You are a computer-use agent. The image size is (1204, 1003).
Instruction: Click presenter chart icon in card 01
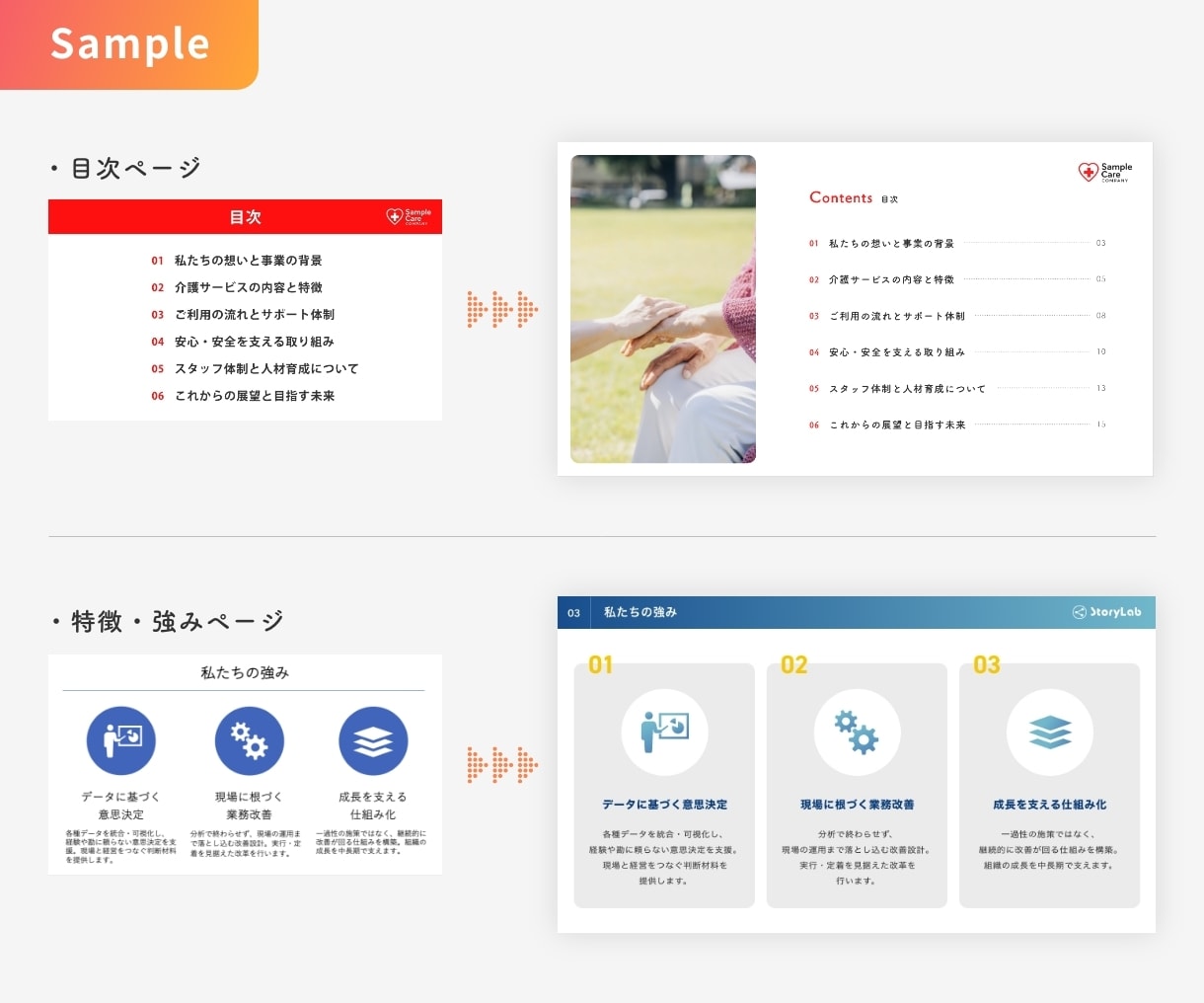[664, 732]
